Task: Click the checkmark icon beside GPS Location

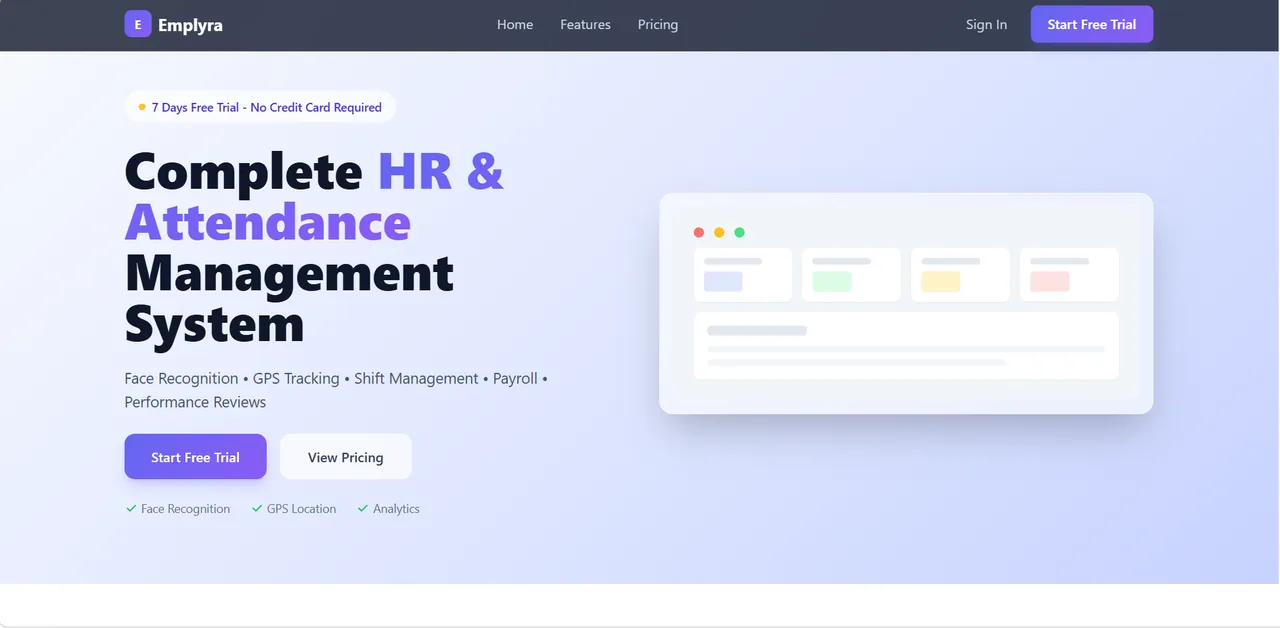Action: (257, 508)
